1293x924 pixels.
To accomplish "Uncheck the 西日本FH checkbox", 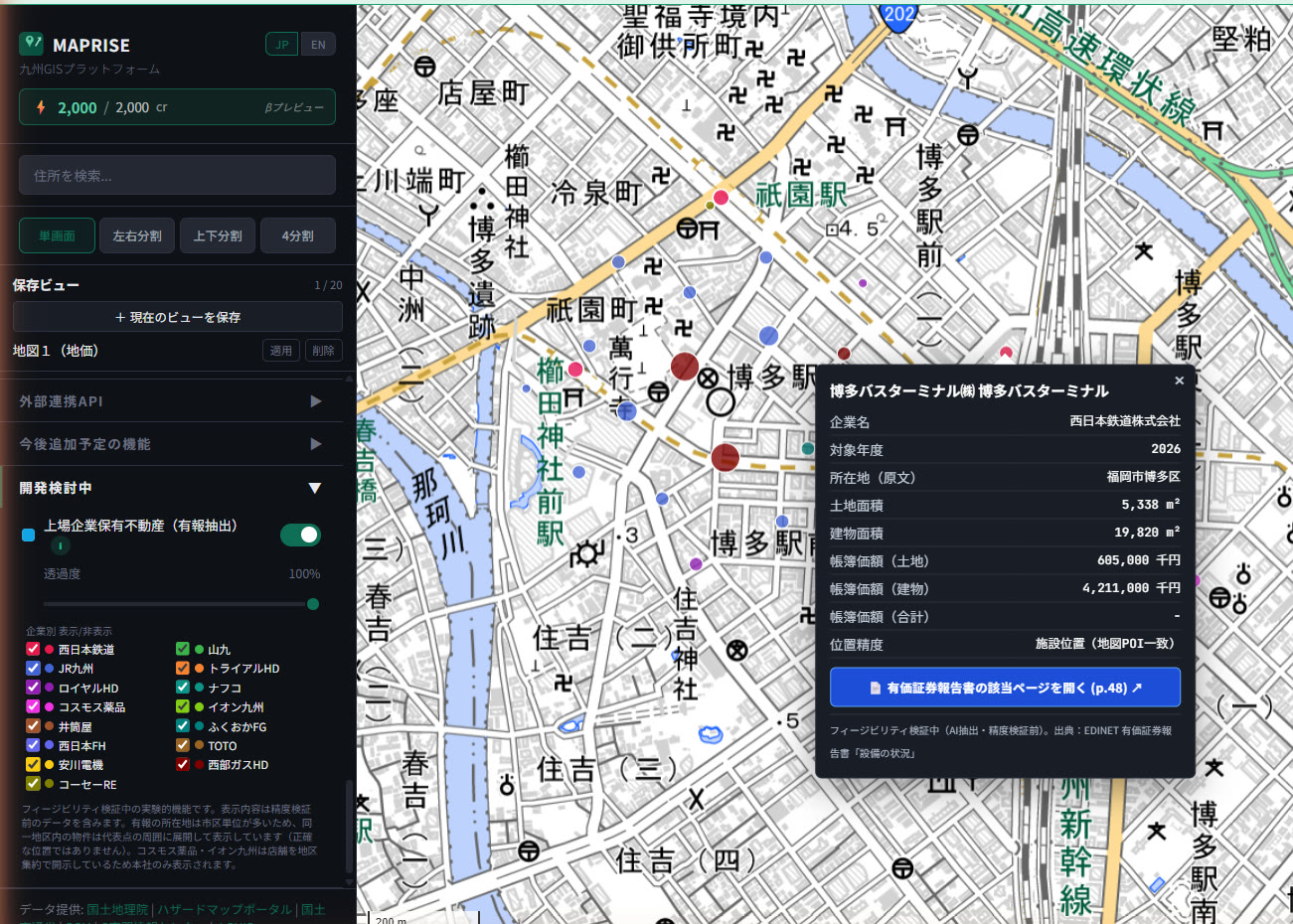I will (x=33, y=745).
